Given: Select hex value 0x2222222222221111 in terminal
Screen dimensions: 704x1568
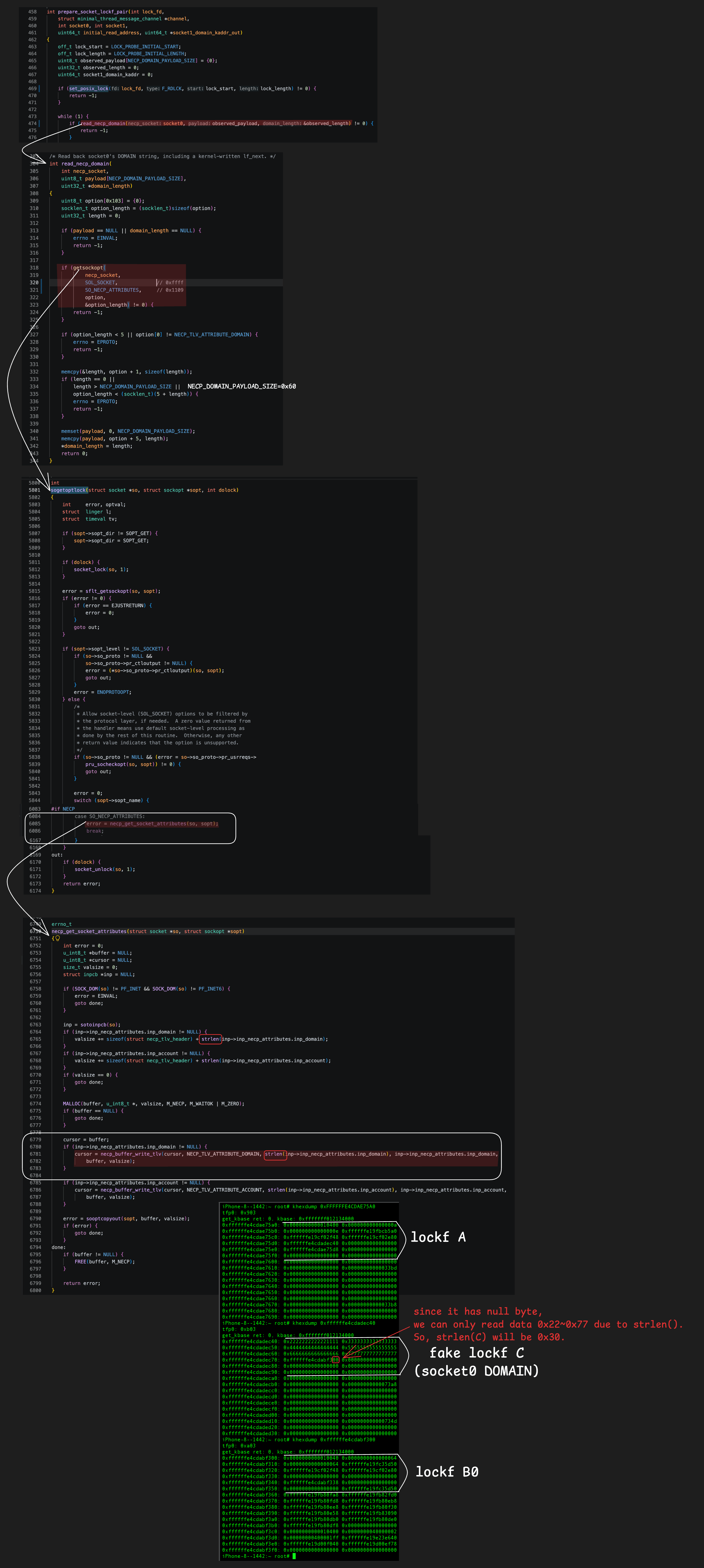Looking at the screenshot, I should [x=311, y=1342].
